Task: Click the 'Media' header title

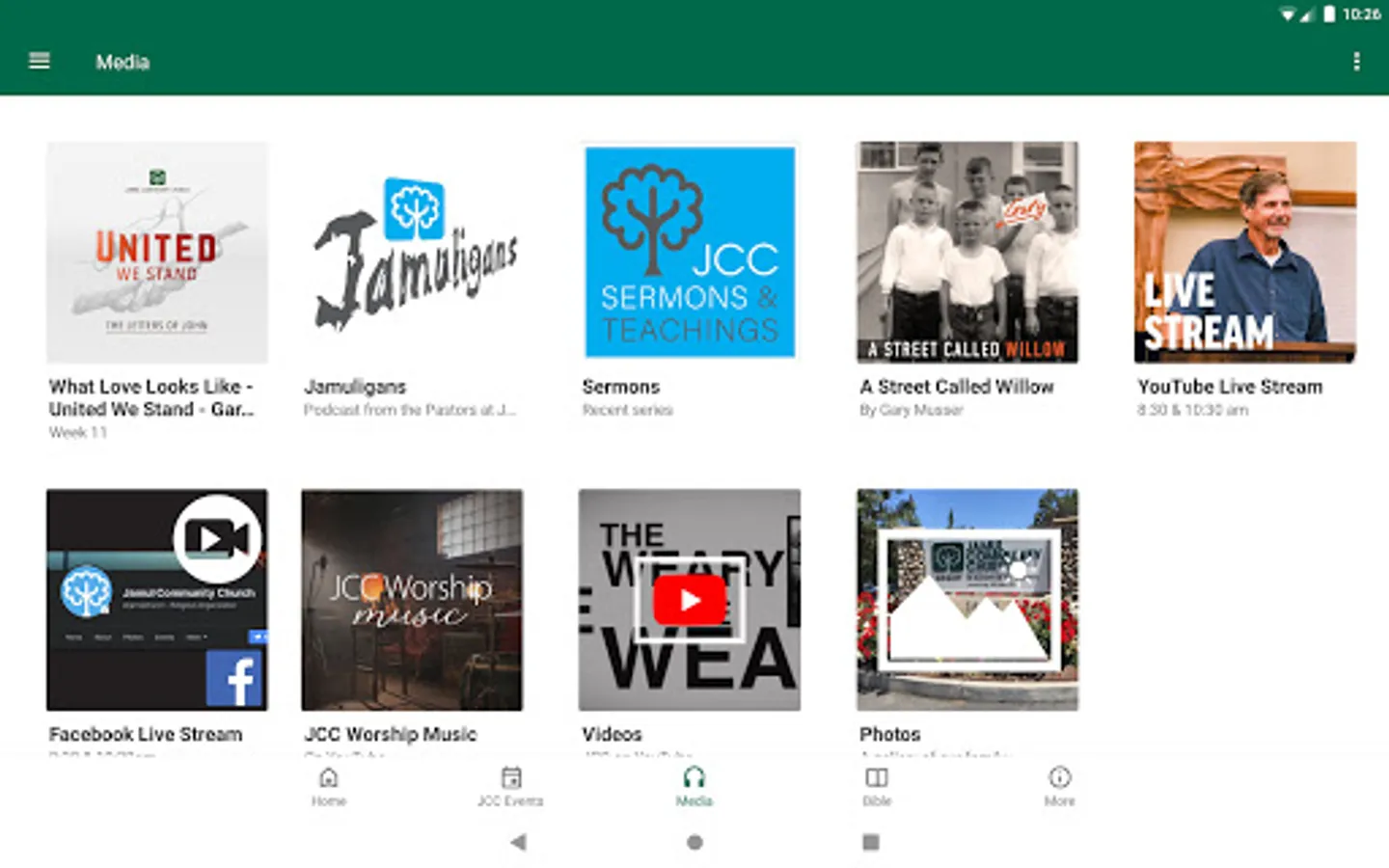Action: [x=123, y=62]
